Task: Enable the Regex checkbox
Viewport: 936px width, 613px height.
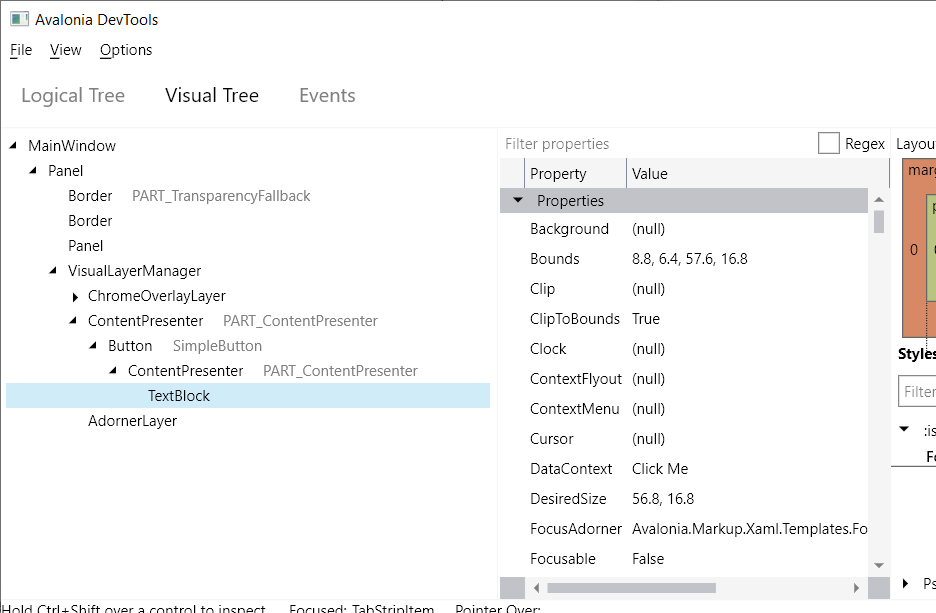Action: (x=829, y=143)
